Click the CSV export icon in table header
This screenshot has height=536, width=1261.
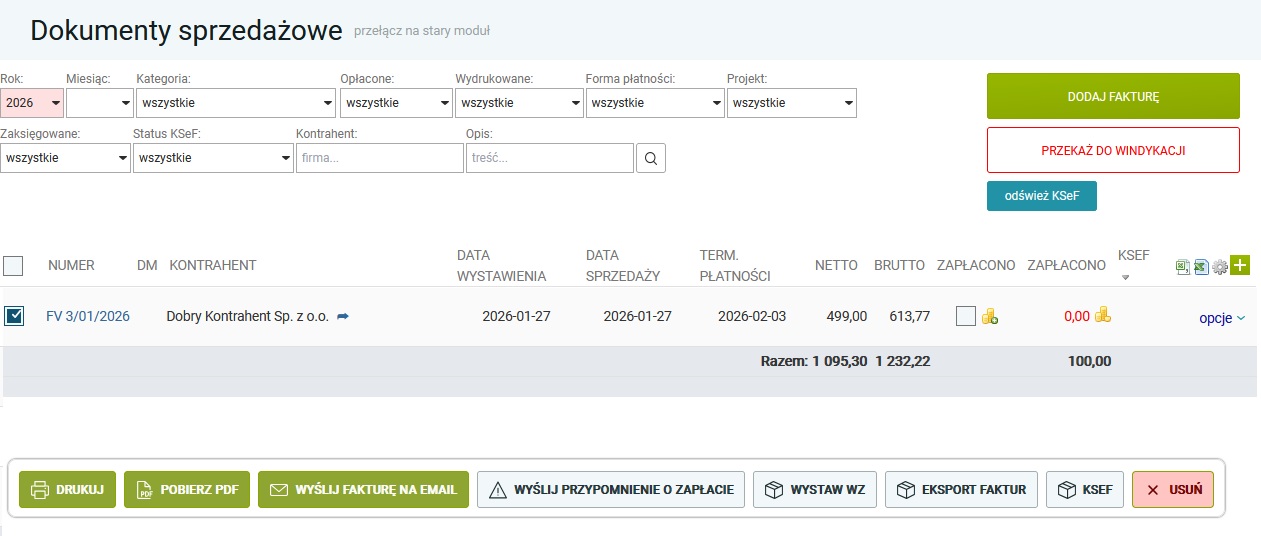pos(1183,266)
